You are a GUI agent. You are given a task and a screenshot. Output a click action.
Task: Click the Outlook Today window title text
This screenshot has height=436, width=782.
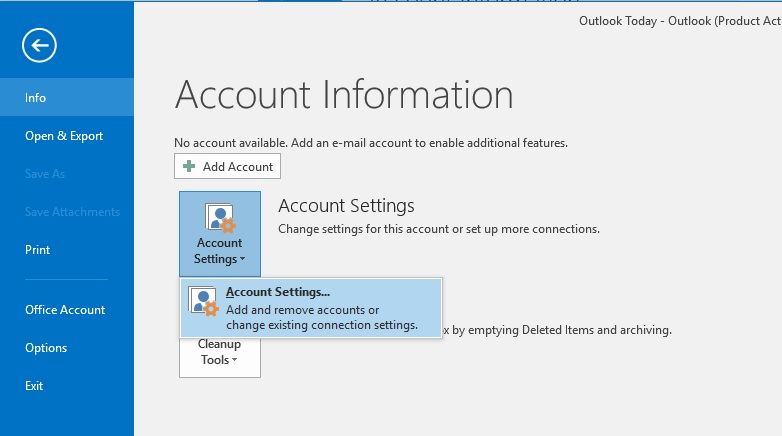point(680,21)
